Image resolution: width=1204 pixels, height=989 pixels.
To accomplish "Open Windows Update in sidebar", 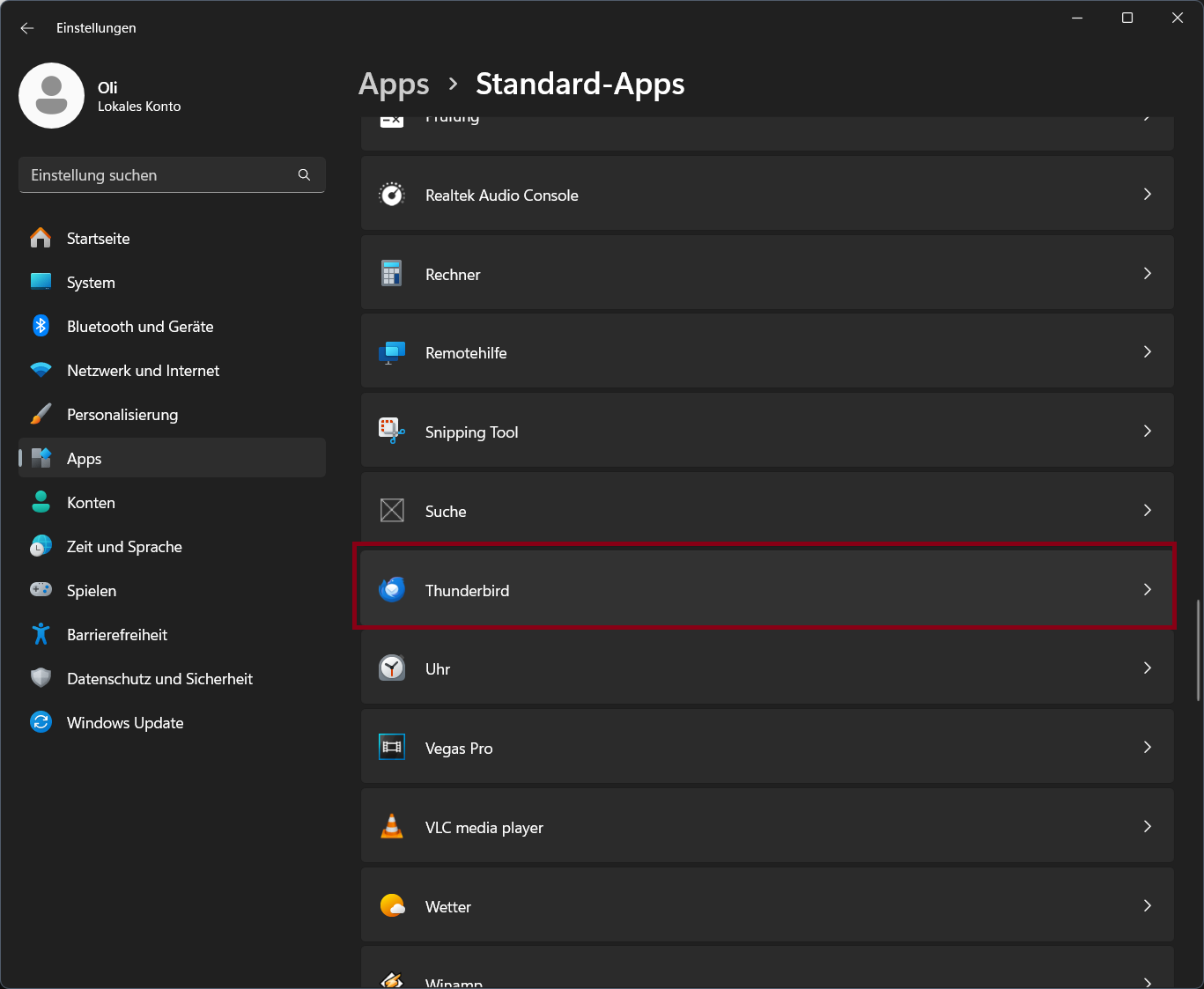I will click(x=125, y=723).
